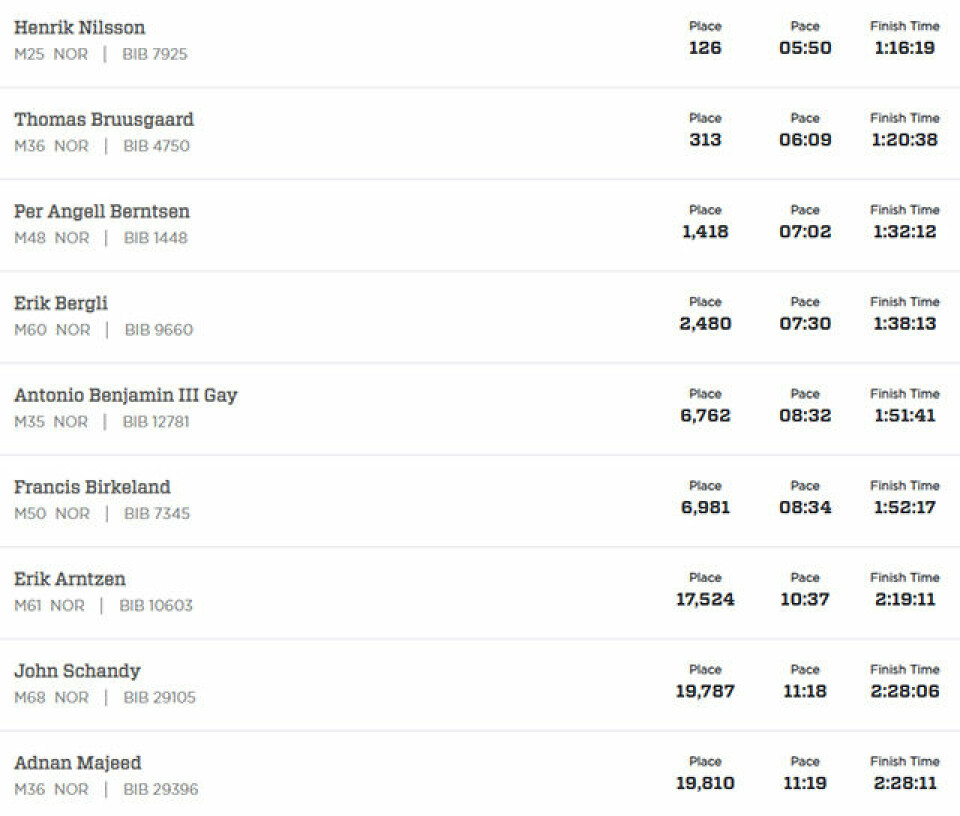Select finish time 2:28:11
The height and width of the screenshot is (816, 960).
tap(904, 783)
